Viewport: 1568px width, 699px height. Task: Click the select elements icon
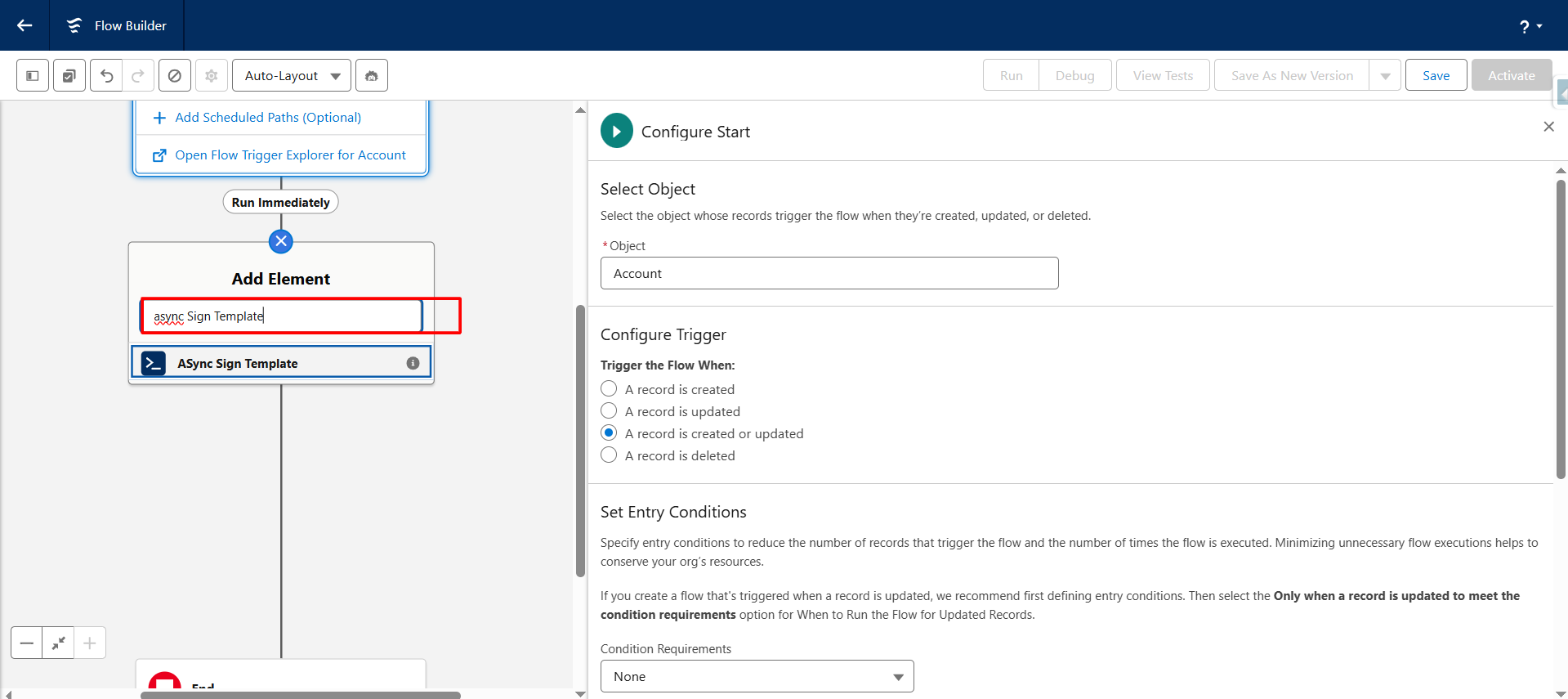tap(69, 76)
